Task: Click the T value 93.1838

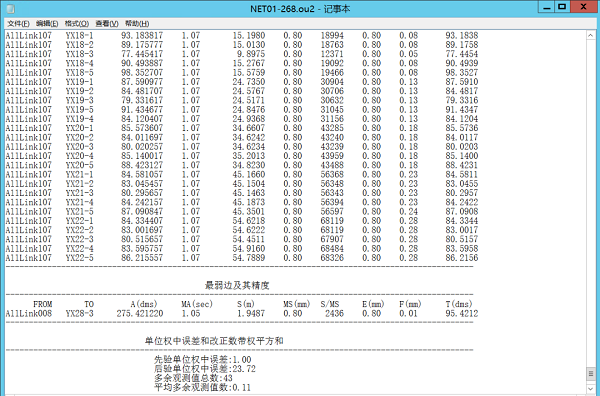Action: pyautogui.click(x=462, y=36)
